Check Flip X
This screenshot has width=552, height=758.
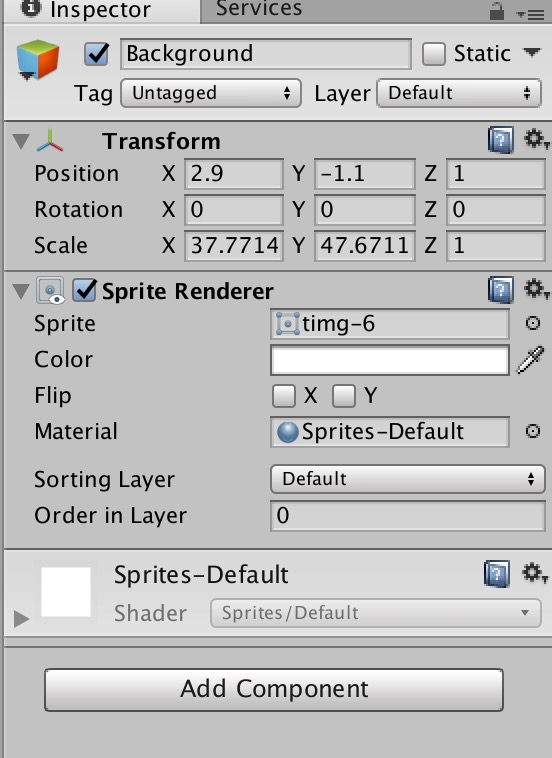(284, 396)
